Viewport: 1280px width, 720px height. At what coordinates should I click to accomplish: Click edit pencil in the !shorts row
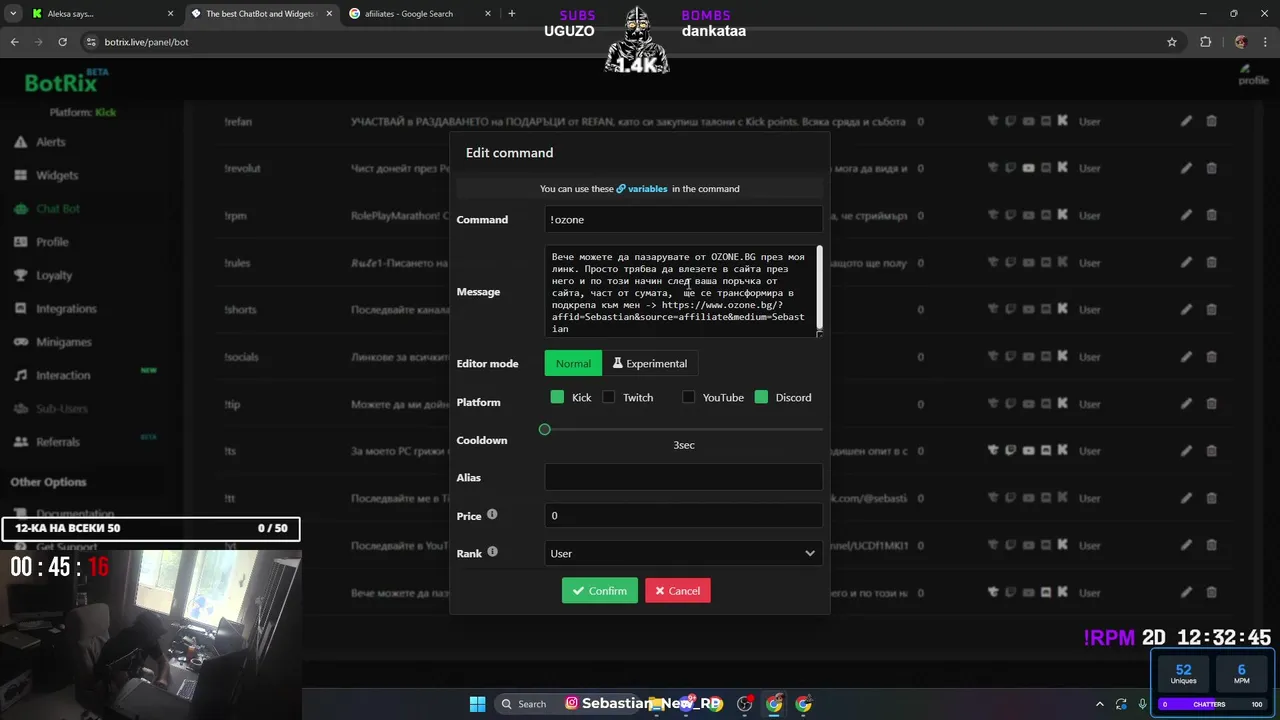[x=1186, y=309]
